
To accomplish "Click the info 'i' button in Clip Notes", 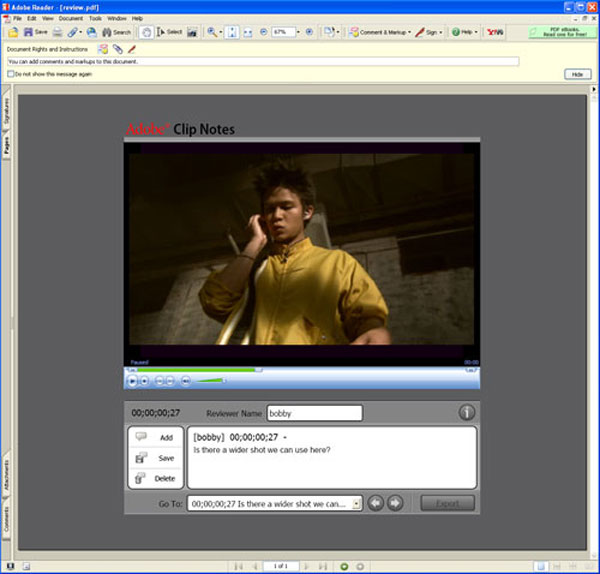I will point(466,413).
